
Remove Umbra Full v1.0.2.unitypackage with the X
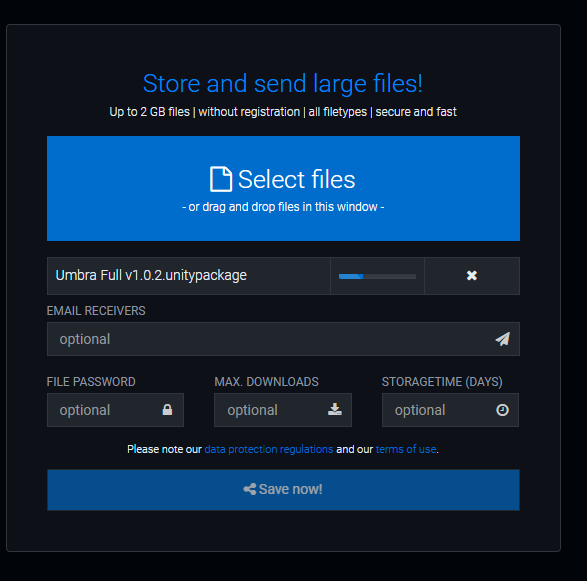472,276
